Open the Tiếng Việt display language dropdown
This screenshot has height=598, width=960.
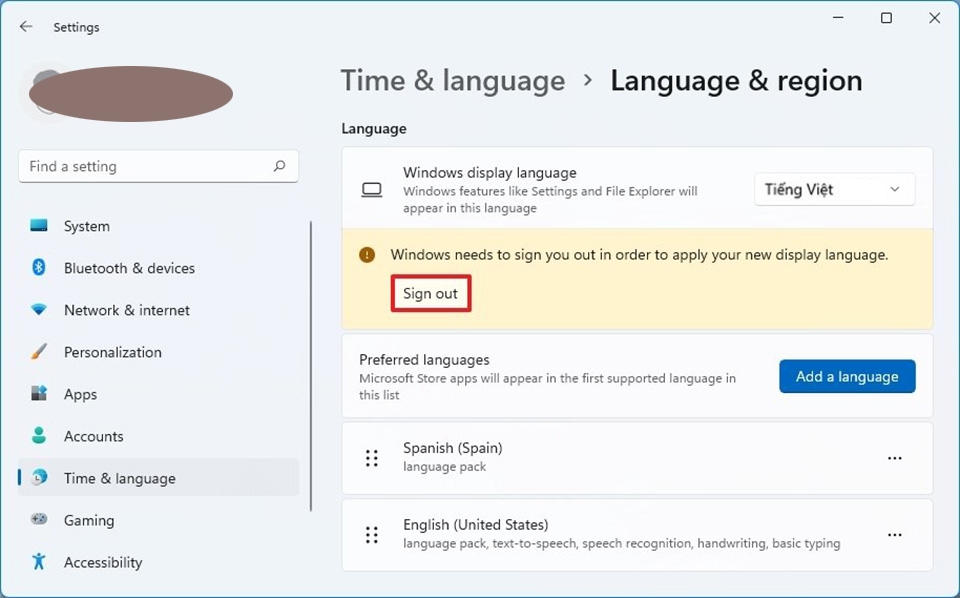(834, 190)
